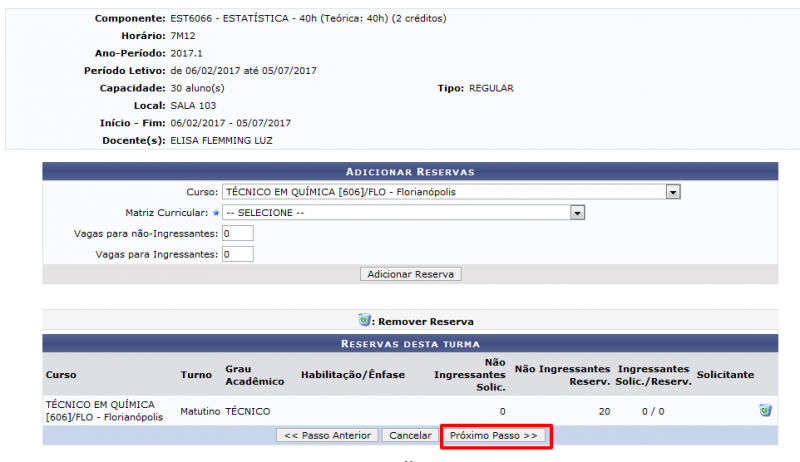Select the TÉCNICO EM QUÍMICA course cell in the table
800x462 pixels.
pos(104,410)
